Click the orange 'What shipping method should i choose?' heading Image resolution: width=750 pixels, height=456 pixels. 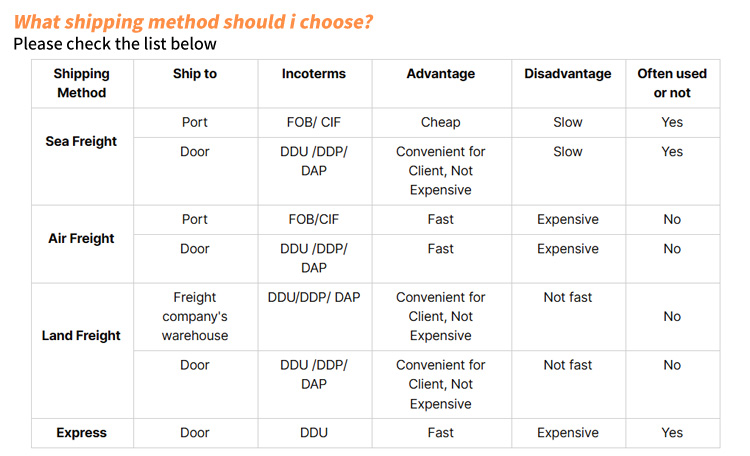(x=193, y=22)
